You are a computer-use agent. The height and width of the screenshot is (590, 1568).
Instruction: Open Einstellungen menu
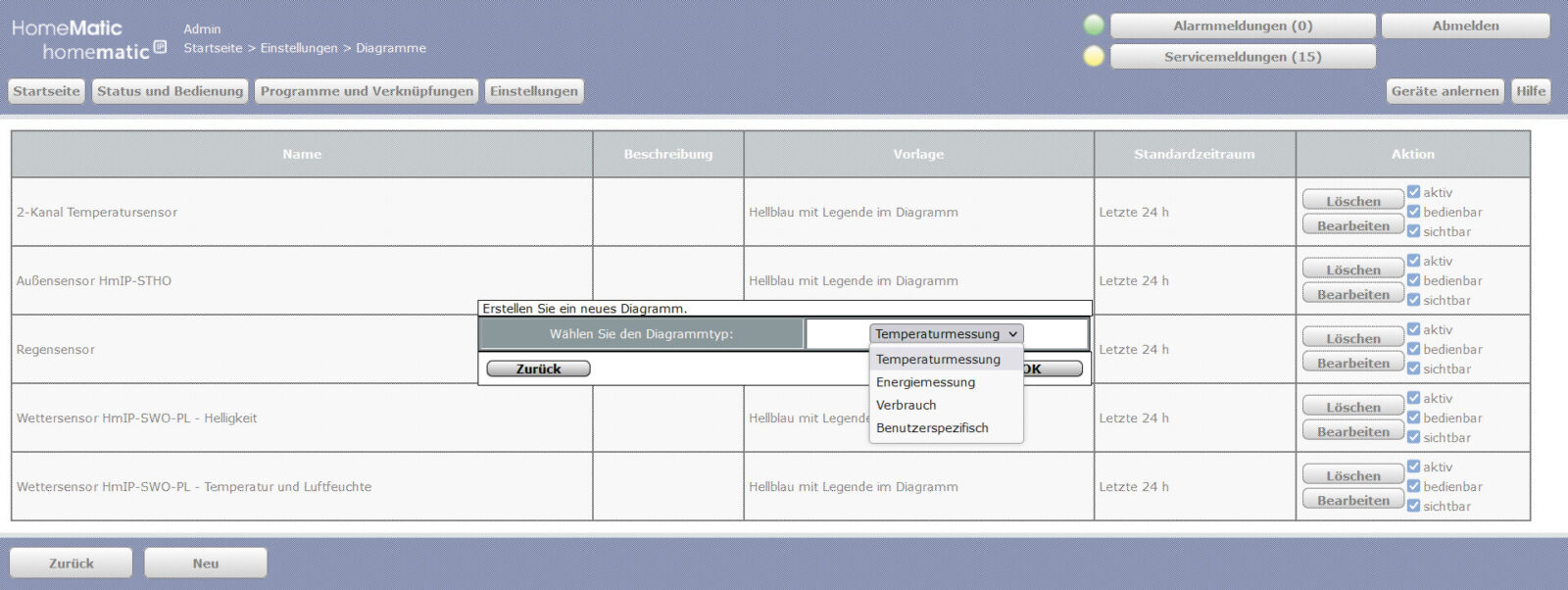coord(534,91)
